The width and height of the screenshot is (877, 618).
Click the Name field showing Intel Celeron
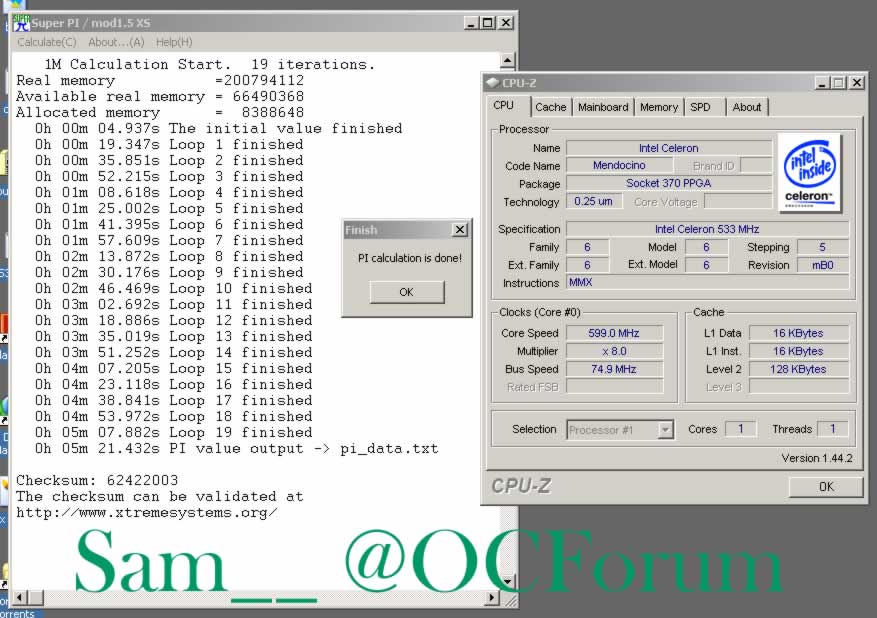click(x=668, y=148)
